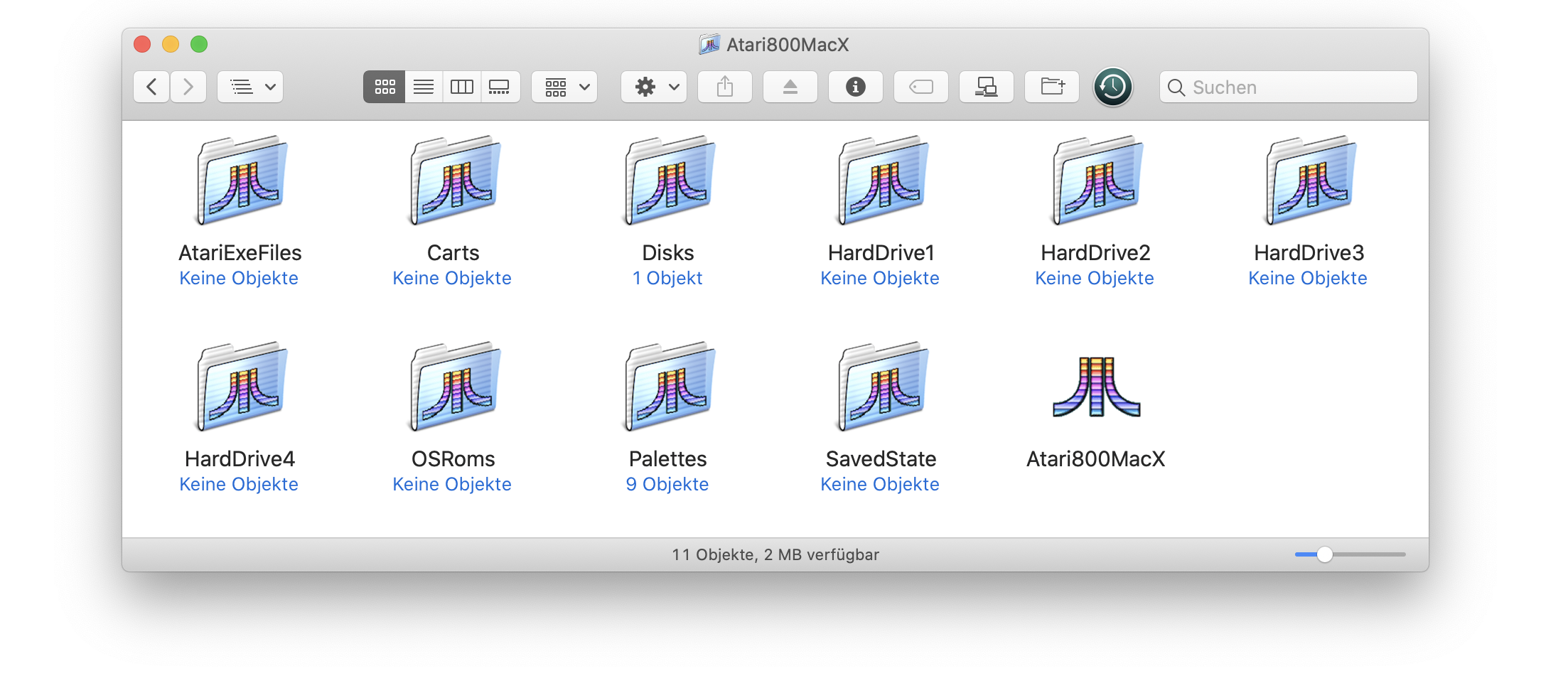Screen dimensions: 1568x698
Task: Click the Atari800MacX app name label
Action: click(1096, 458)
